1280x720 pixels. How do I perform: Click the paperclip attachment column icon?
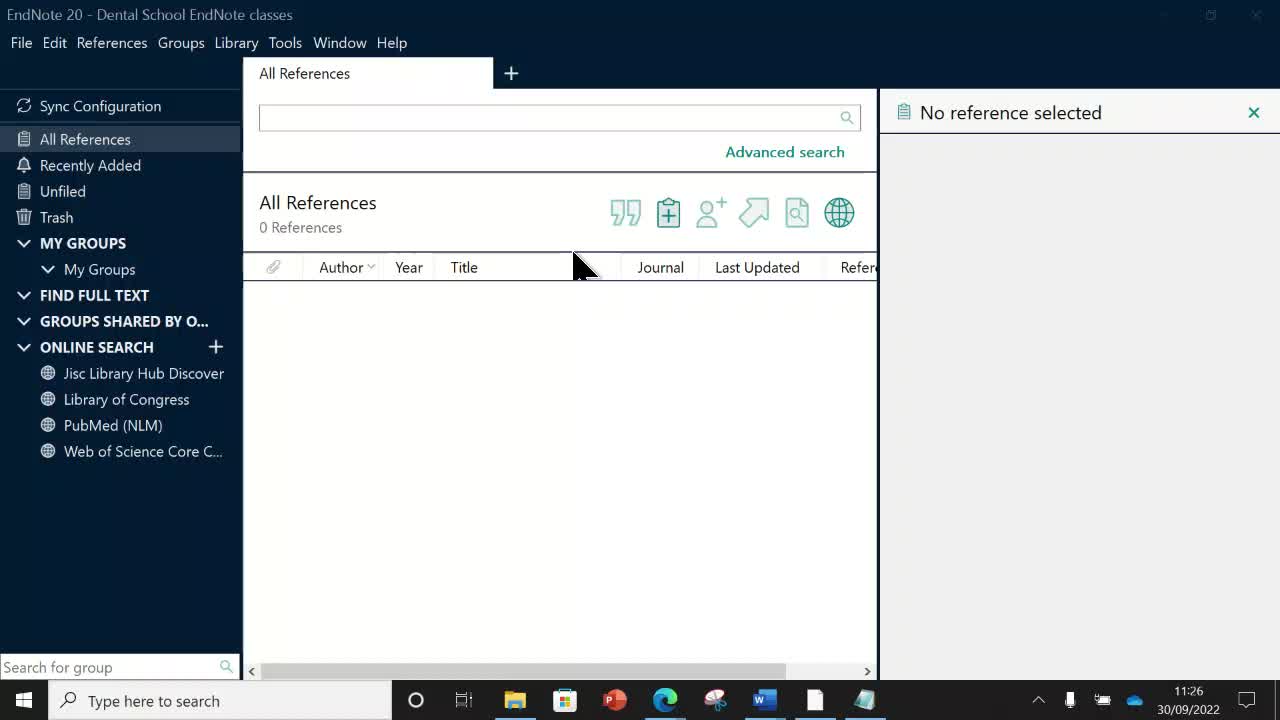point(273,267)
